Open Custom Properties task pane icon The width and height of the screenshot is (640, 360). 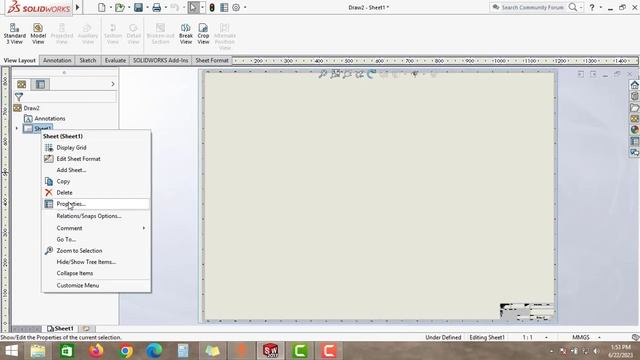tap(635, 141)
